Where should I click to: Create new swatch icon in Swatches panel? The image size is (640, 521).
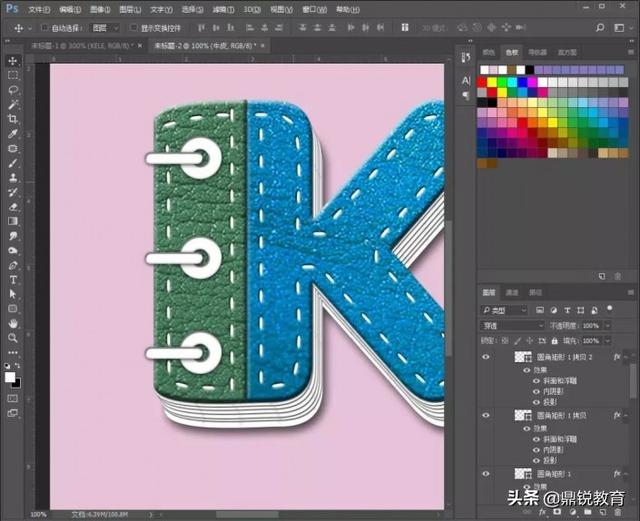pyautogui.click(x=602, y=276)
